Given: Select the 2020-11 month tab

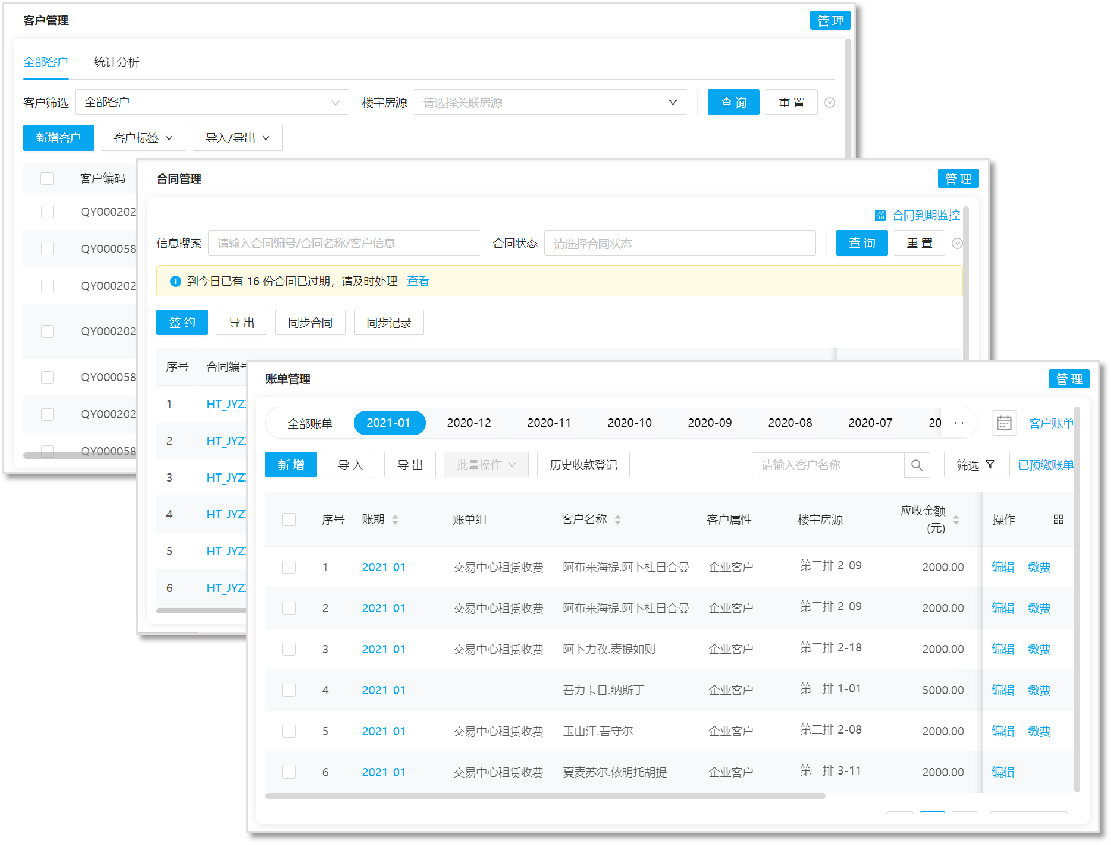Looking at the screenshot, I should coord(549,423).
